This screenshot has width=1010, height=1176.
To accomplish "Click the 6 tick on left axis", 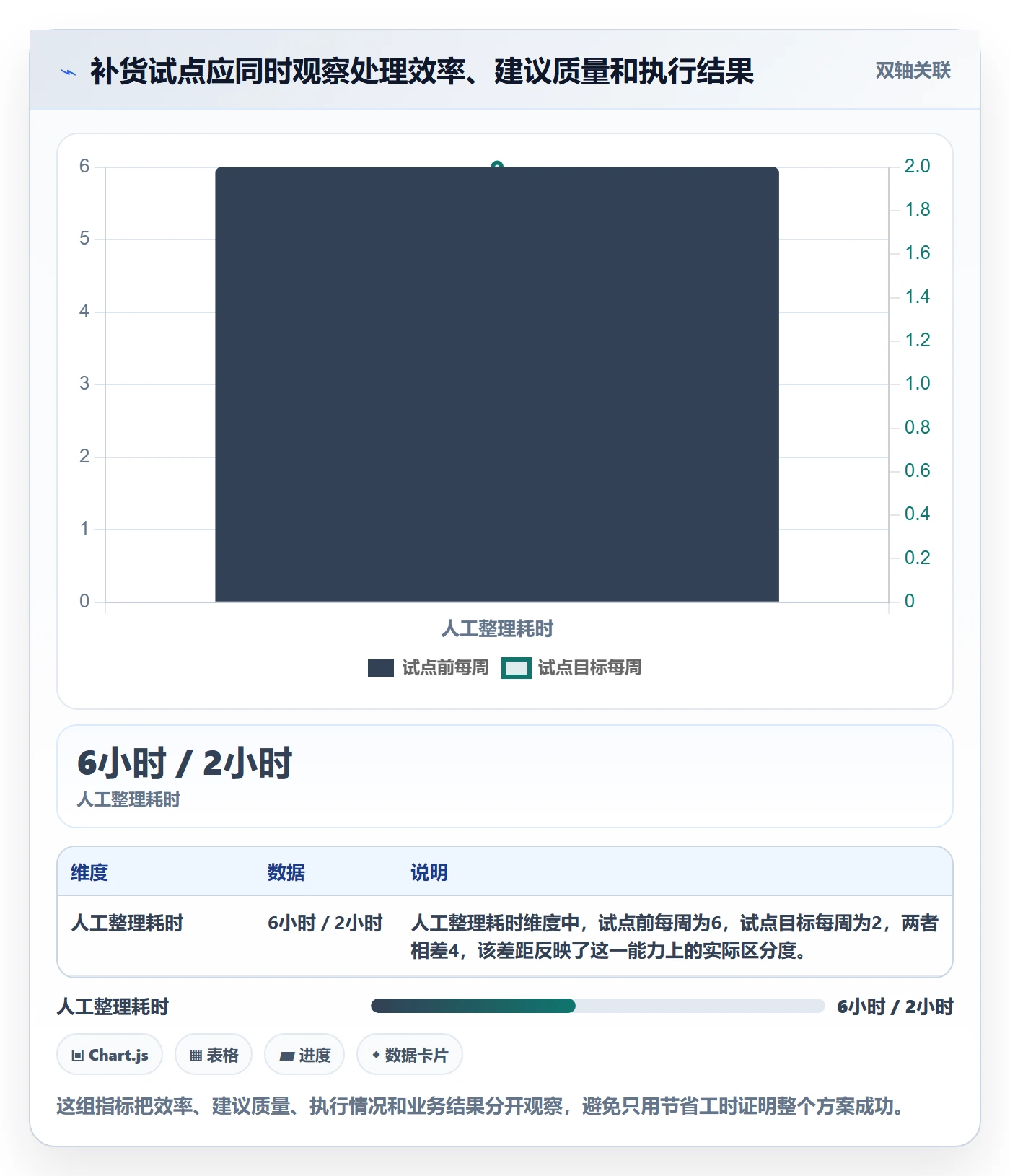I will coord(84,166).
